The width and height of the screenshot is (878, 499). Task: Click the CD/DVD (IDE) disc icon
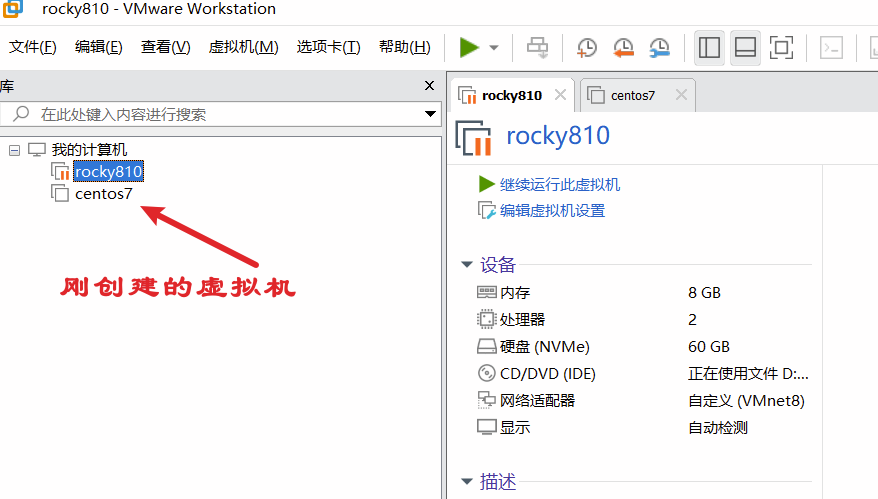click(487, 373)
